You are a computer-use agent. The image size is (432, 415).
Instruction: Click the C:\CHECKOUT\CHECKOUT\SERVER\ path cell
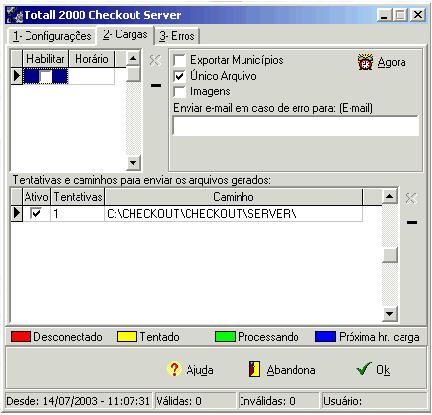[x=233, y=213]
